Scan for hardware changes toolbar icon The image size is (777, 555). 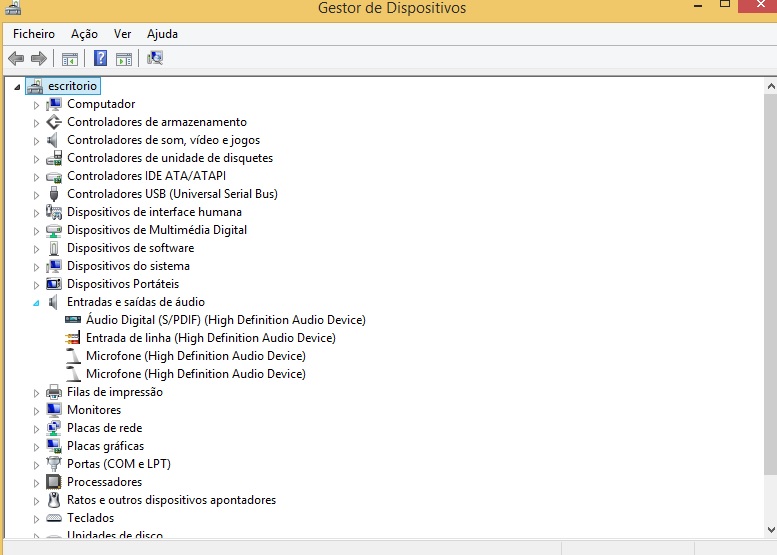(155, 58)
